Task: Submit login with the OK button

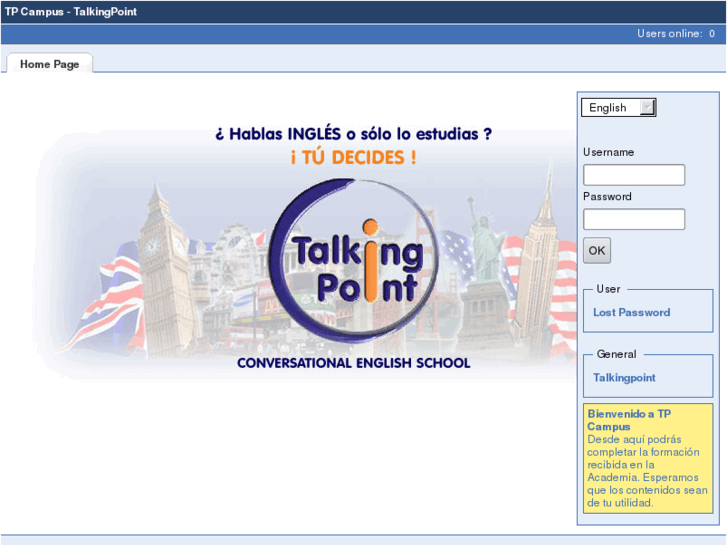Action: click(597, 250)
